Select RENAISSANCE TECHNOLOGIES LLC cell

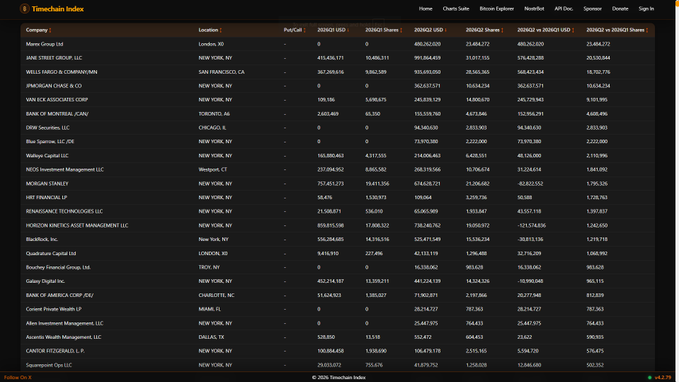pos(64,211)
